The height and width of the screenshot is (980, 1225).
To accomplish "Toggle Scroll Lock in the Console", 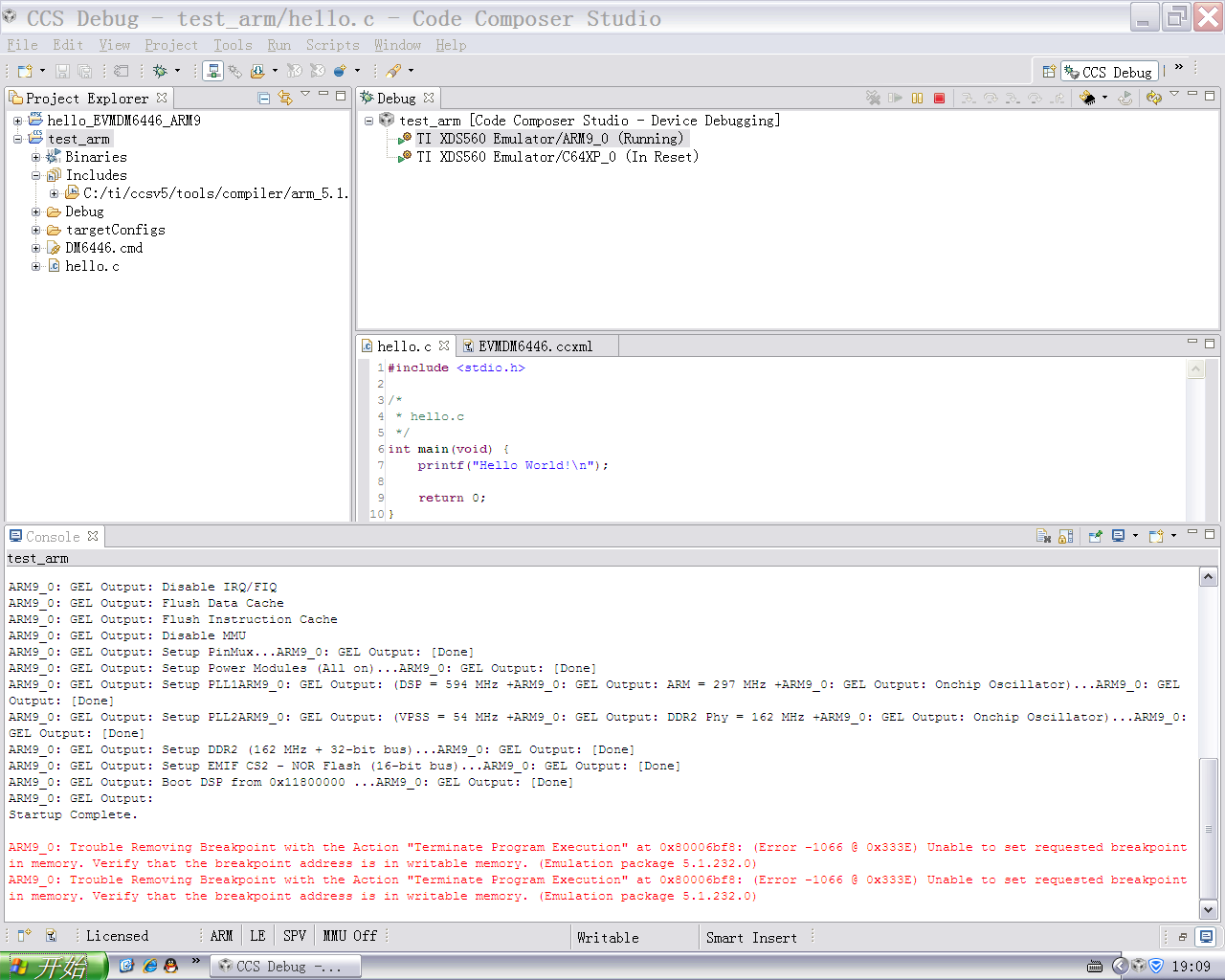I will pos(1066,536).
